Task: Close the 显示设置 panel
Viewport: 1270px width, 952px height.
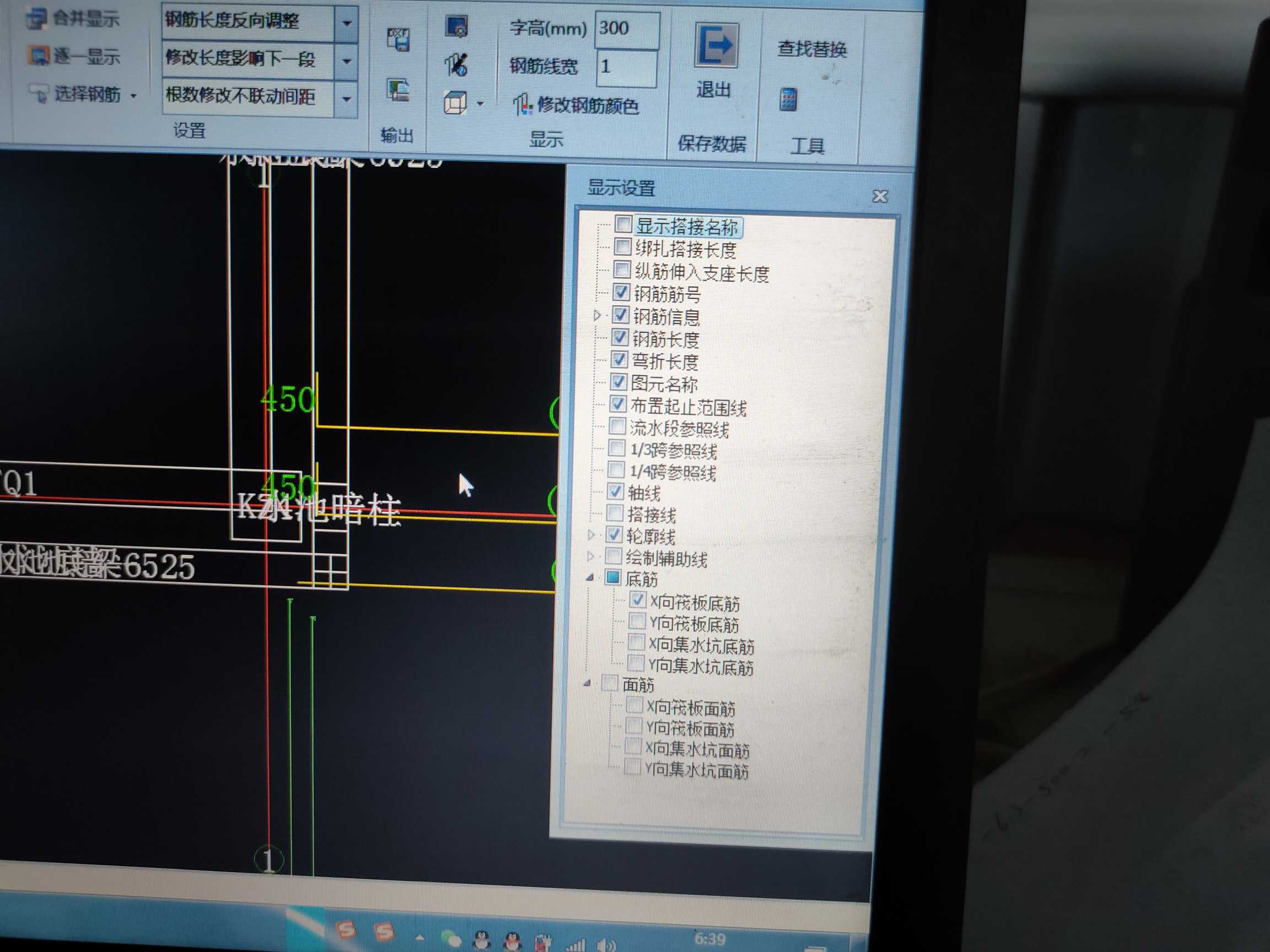Action: (880, 196)
